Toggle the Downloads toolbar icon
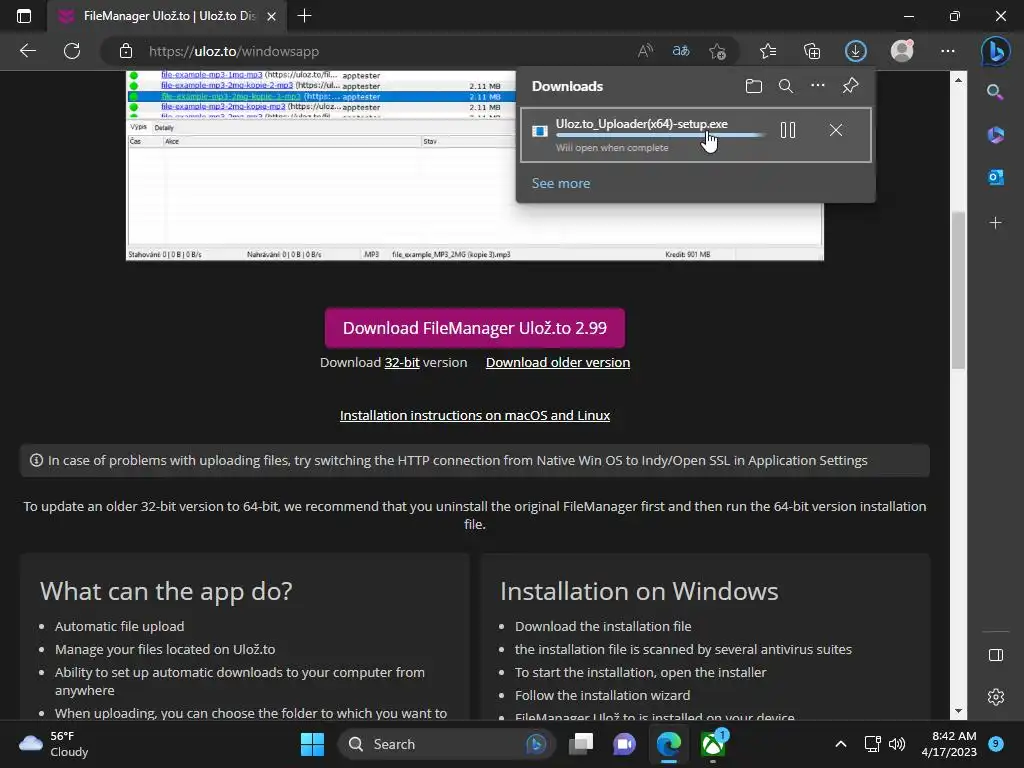 856,51
